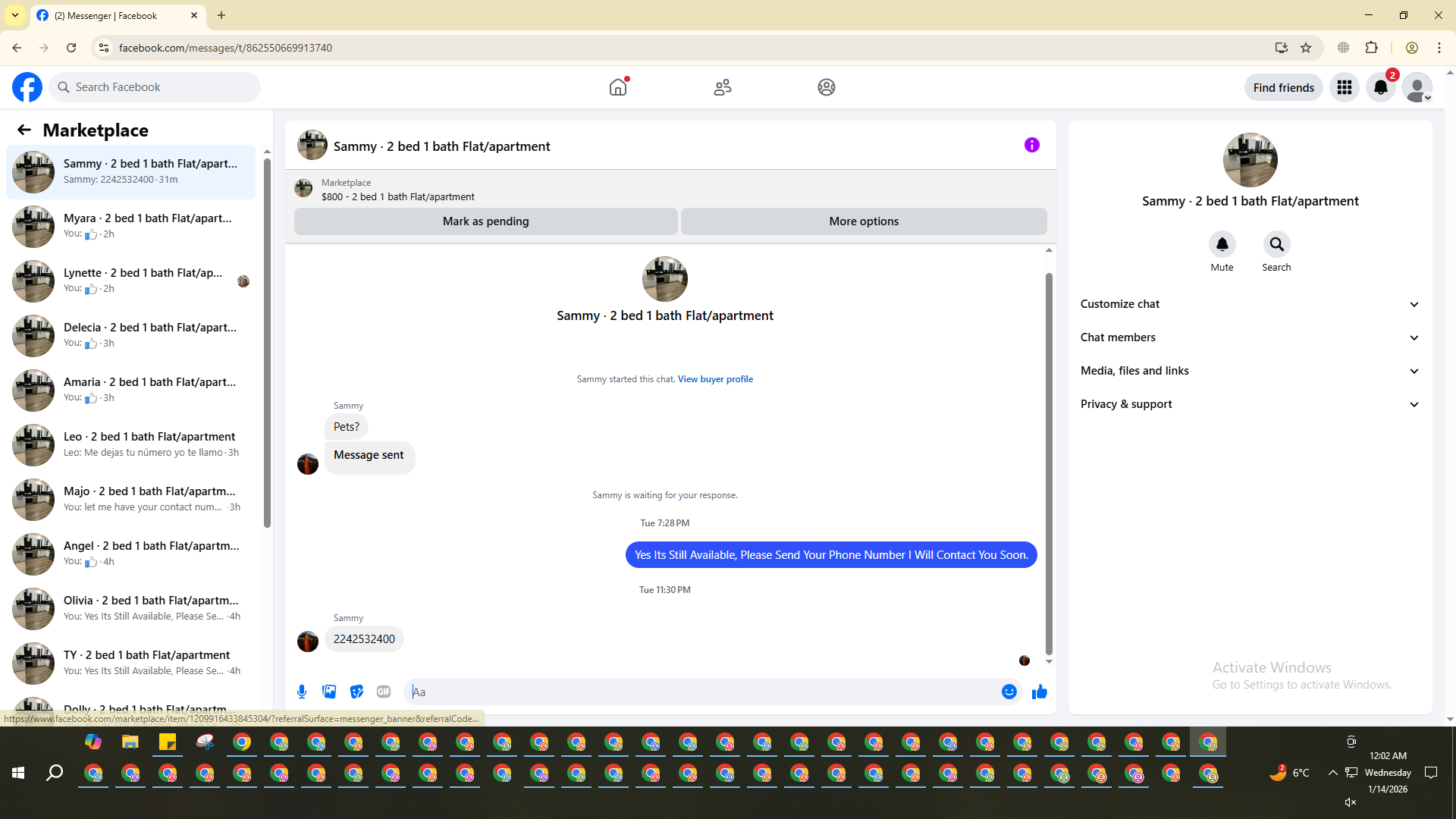Click Mark as pending button
Image resolution: width=1456 pixels, height=819 pixels.
pyautogui.click(x=485, y=221)
